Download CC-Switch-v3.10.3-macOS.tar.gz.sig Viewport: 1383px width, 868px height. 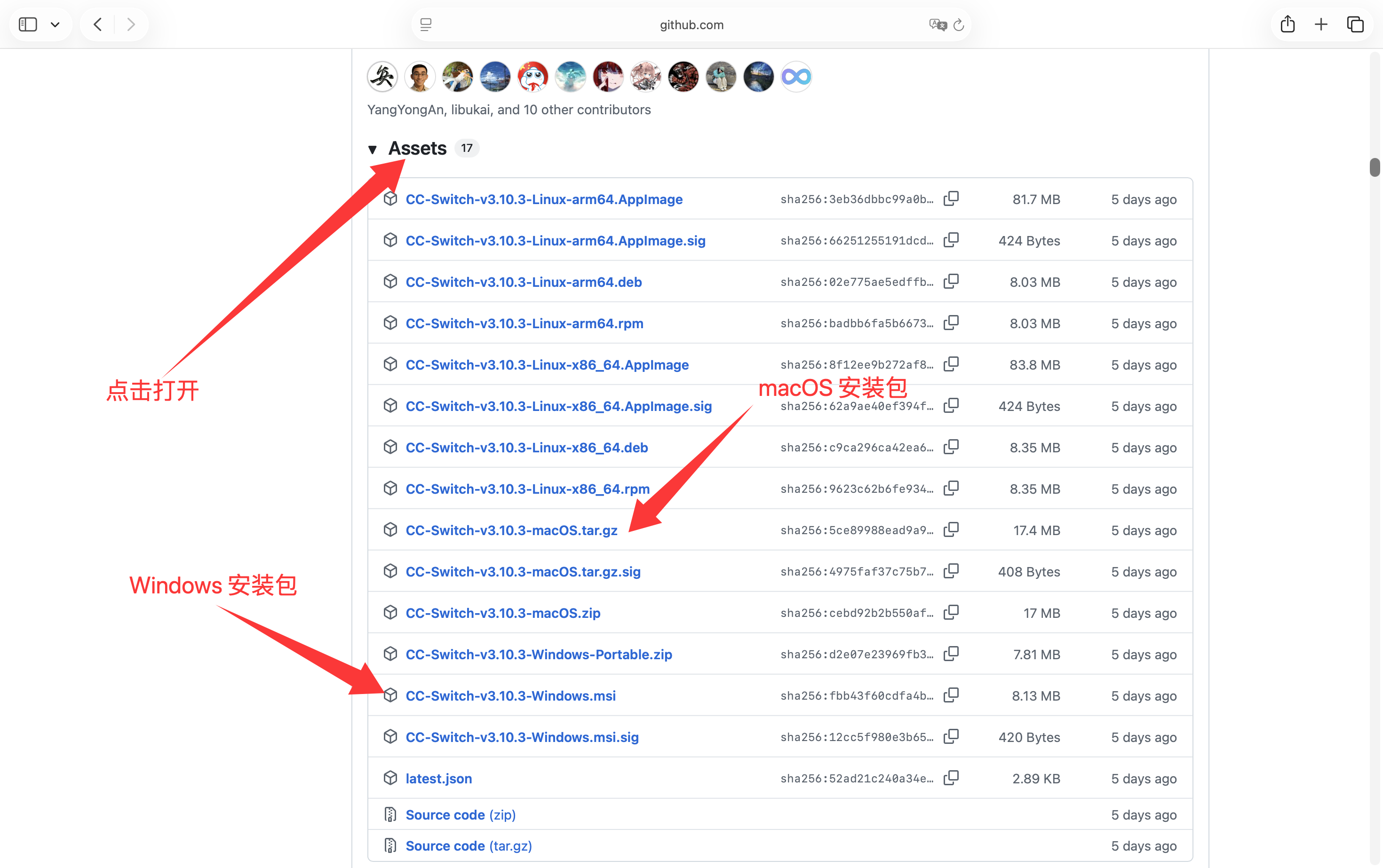[x=523, y=571]
